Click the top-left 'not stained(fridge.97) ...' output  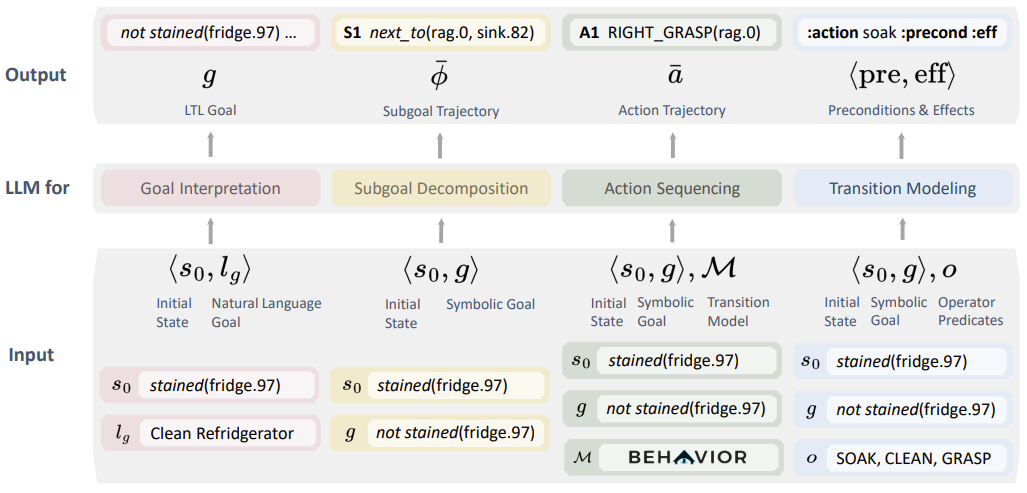(x=210, y=33)
